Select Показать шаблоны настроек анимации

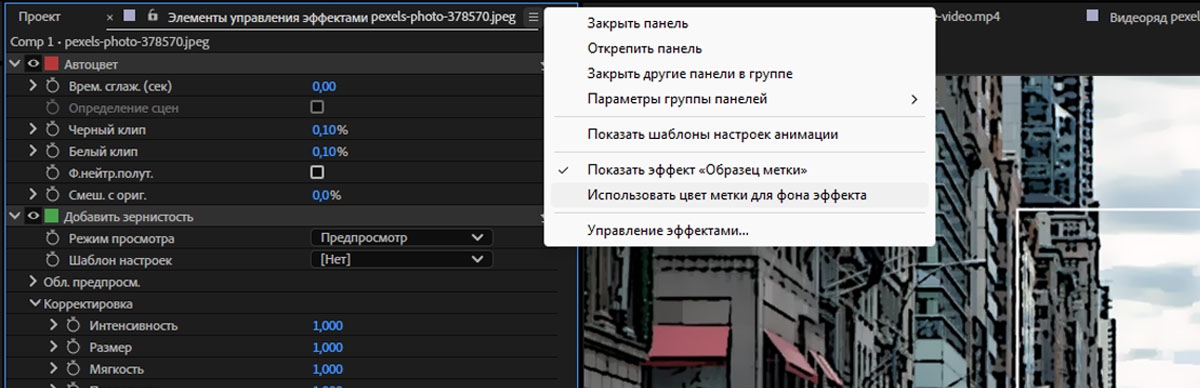pos(740,134)
